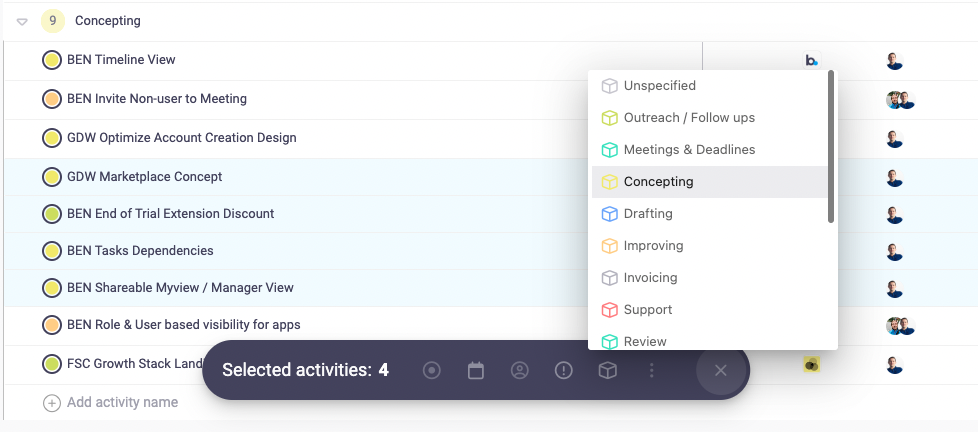The width and height of the screenshot is (978, 432).
Task: Choose Outreach / Follow ups type
Action: click(x=689, y=118)
